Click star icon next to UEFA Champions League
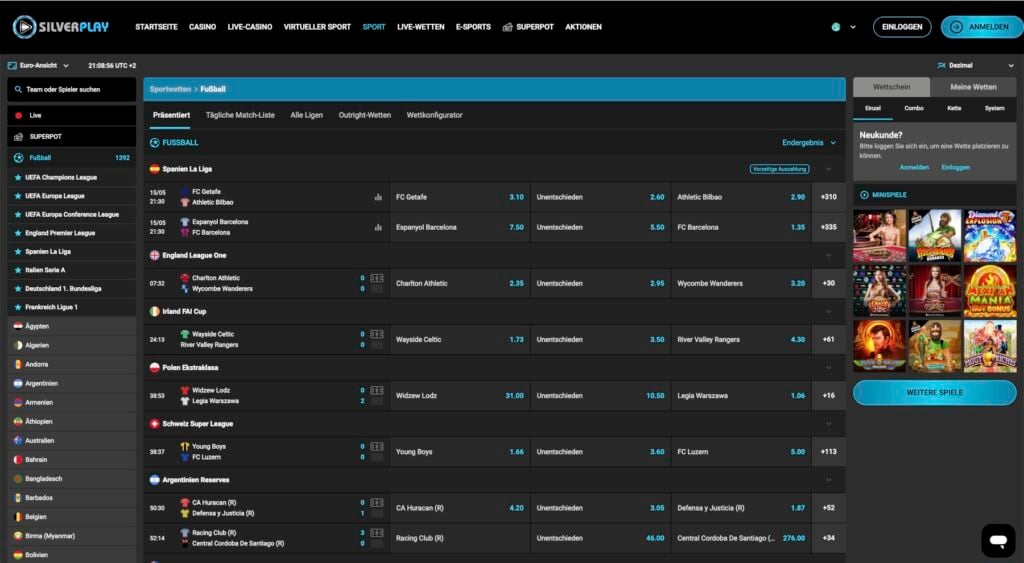 point(18,178)
